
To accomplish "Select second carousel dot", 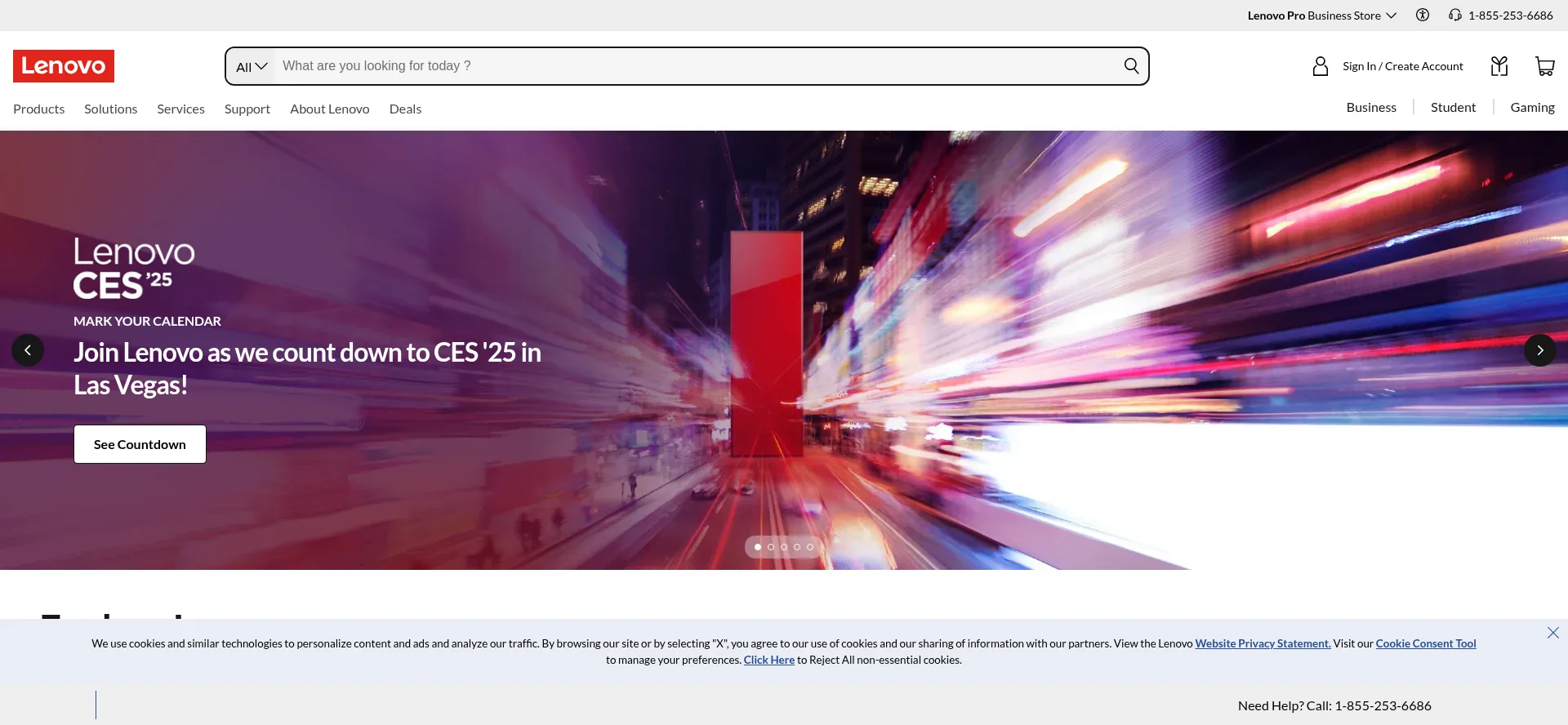I will point(771,547).
